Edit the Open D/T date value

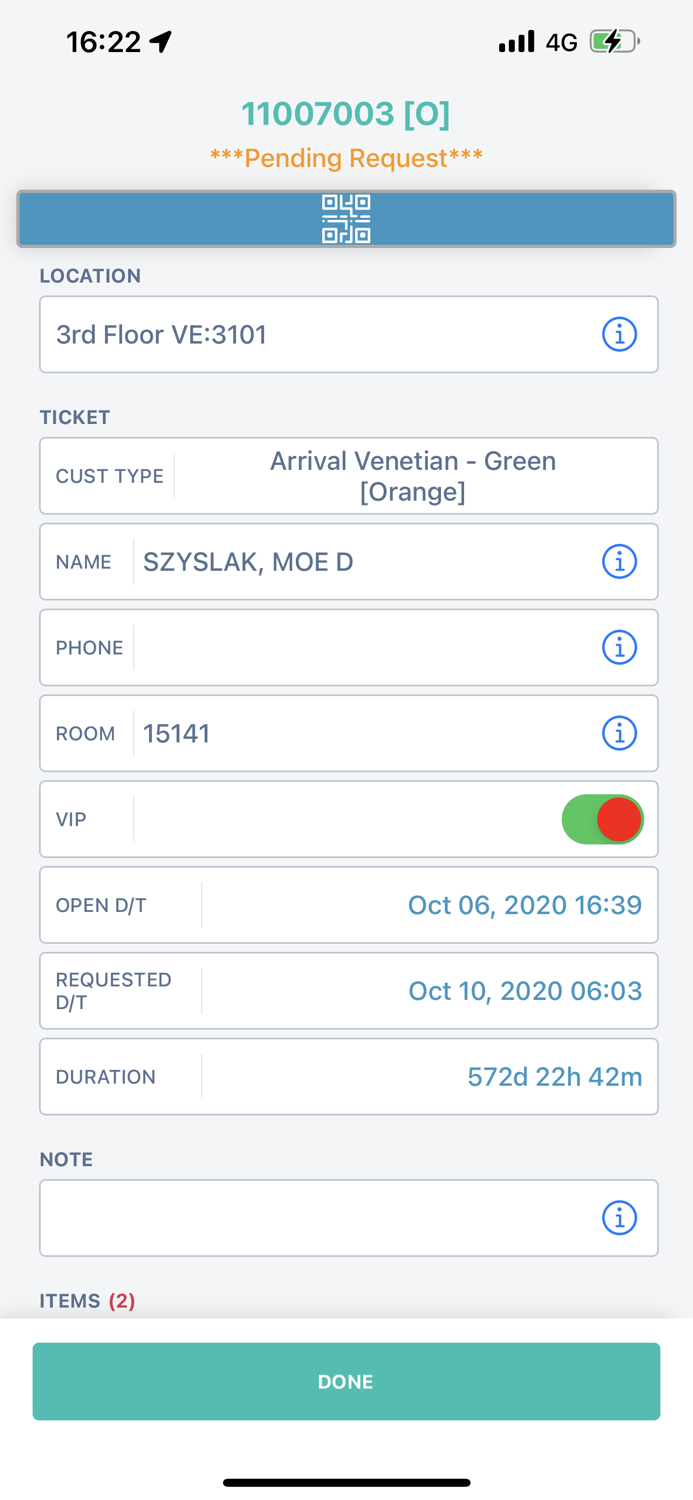[x=524, y=905]
